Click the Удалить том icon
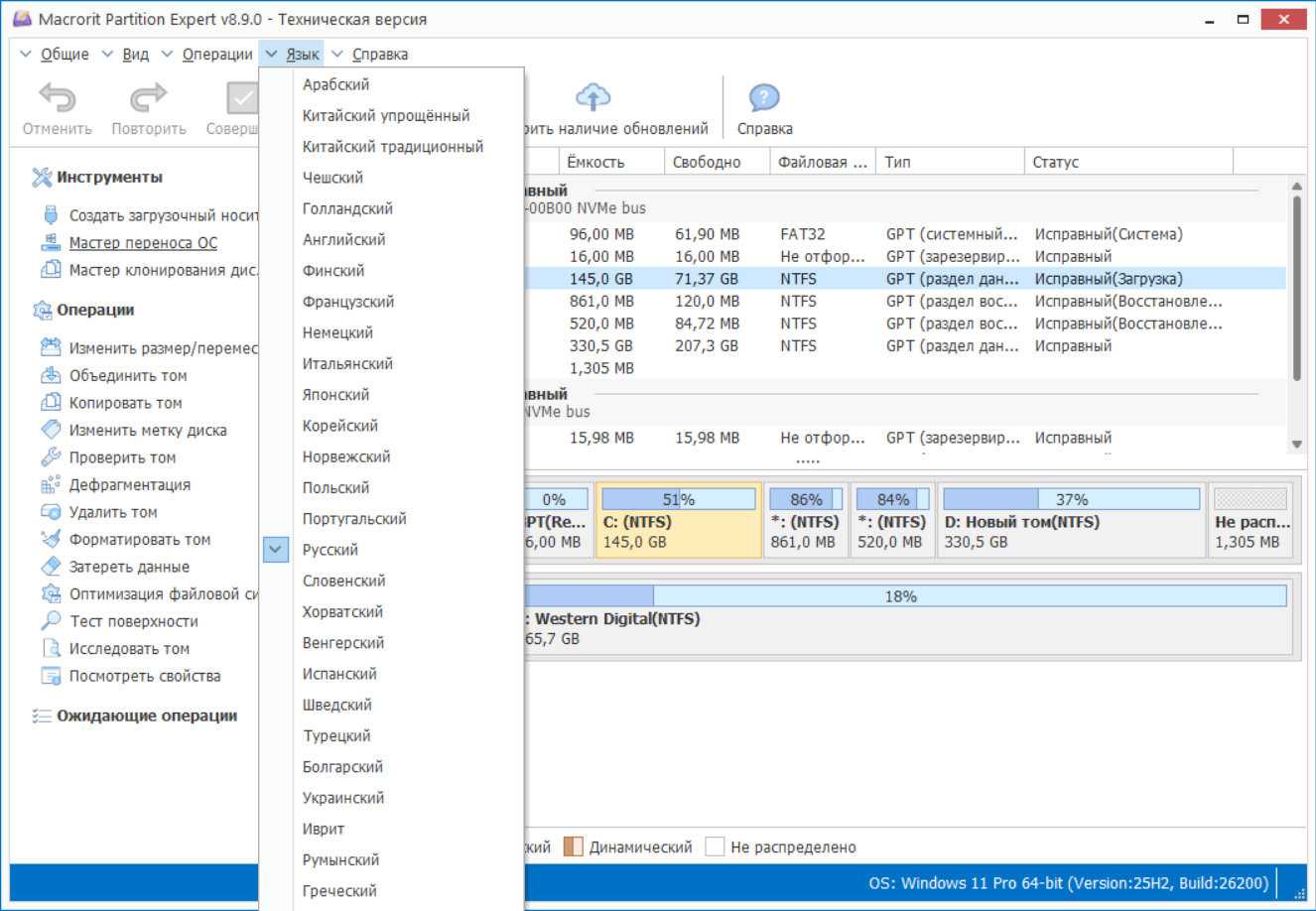 (51, 512)
